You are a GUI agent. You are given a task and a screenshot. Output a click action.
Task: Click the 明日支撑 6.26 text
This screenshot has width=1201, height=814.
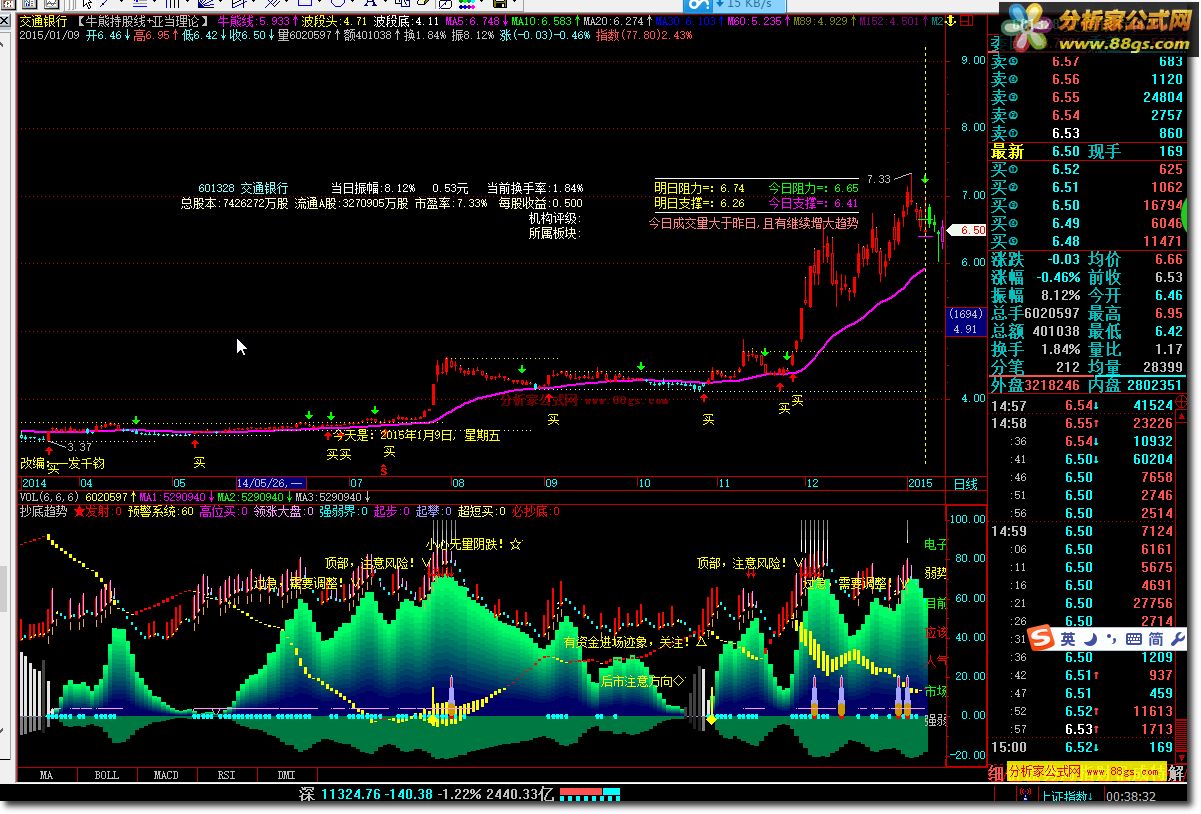[700, 204]
